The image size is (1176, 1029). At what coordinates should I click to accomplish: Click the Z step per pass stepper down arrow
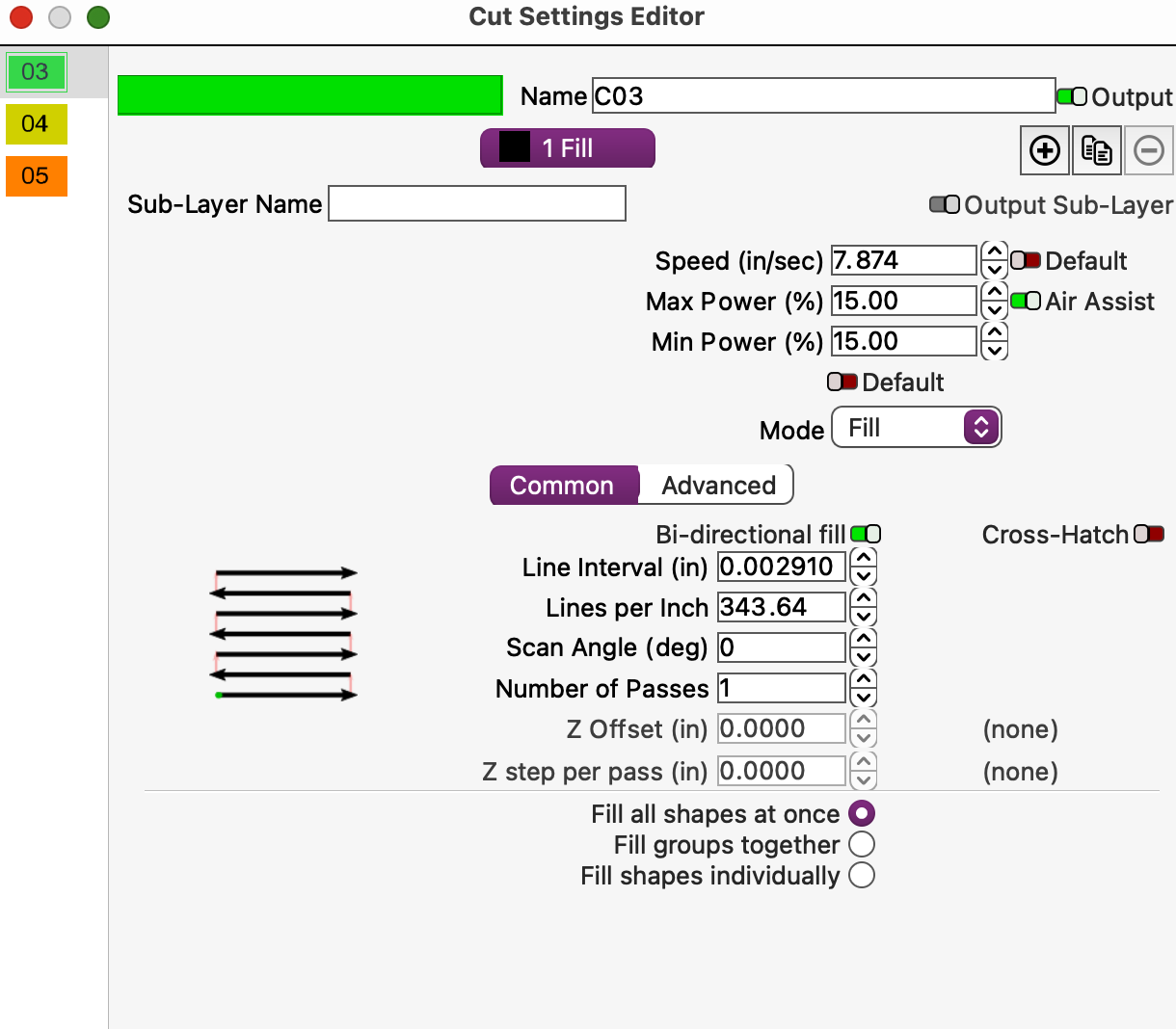pos(864,780)
